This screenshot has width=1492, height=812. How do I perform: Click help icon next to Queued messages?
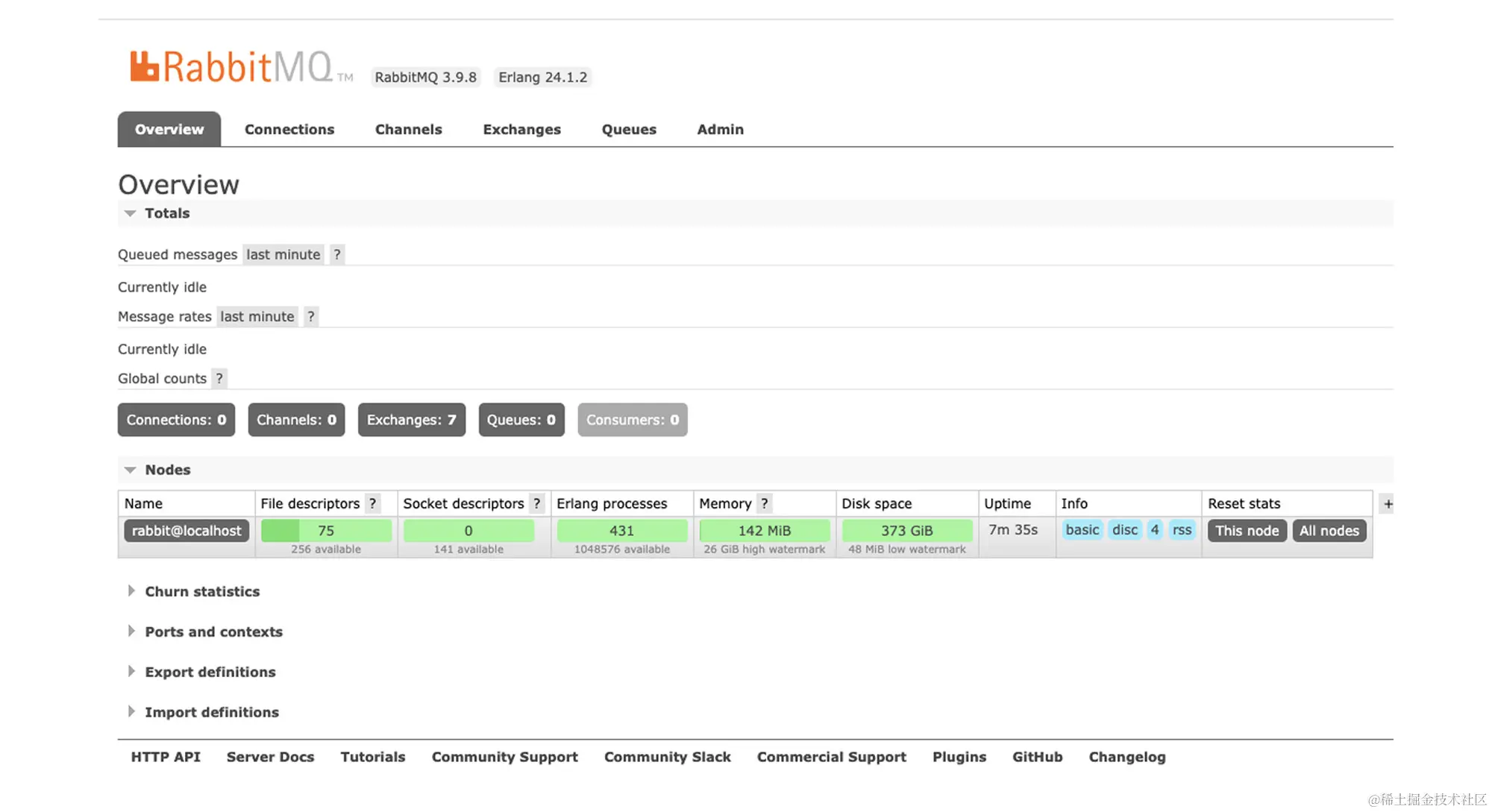pos(337,254)
